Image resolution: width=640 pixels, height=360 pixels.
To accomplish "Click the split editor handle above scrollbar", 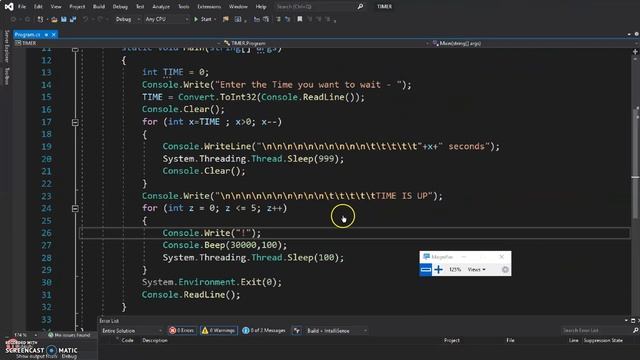I will (635, 51).
